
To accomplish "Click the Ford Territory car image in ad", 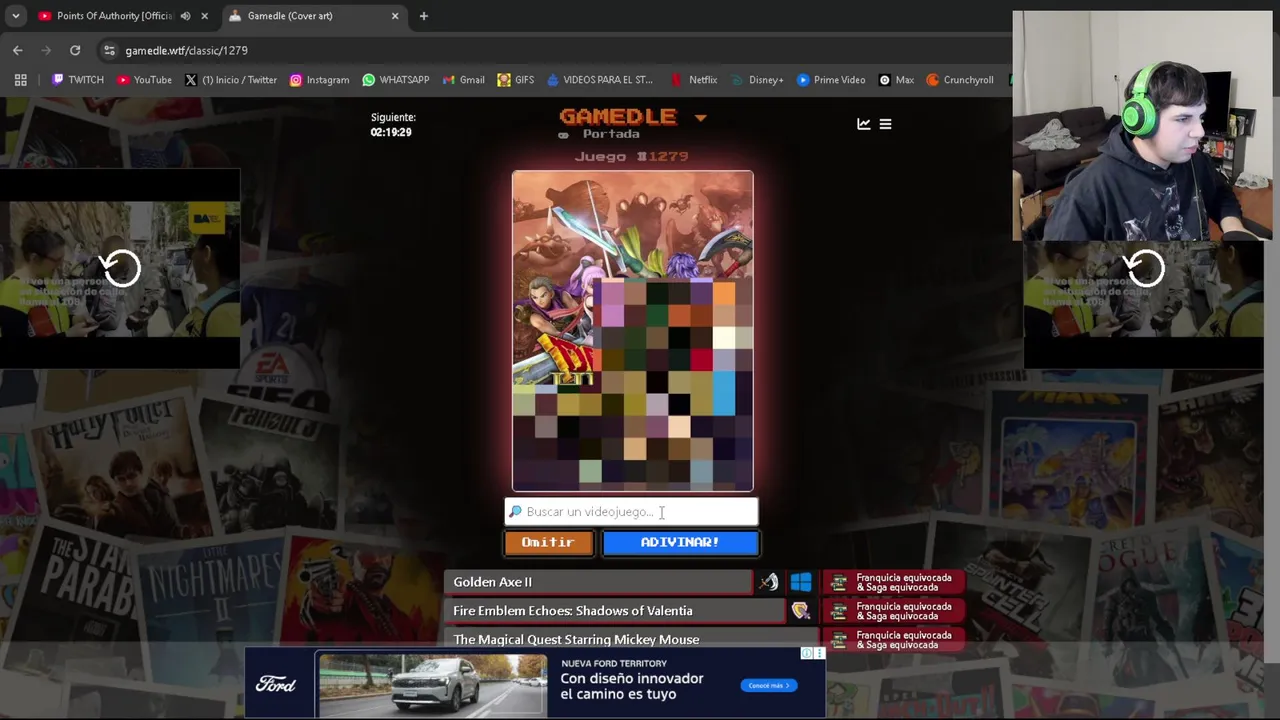I will 432,685.
